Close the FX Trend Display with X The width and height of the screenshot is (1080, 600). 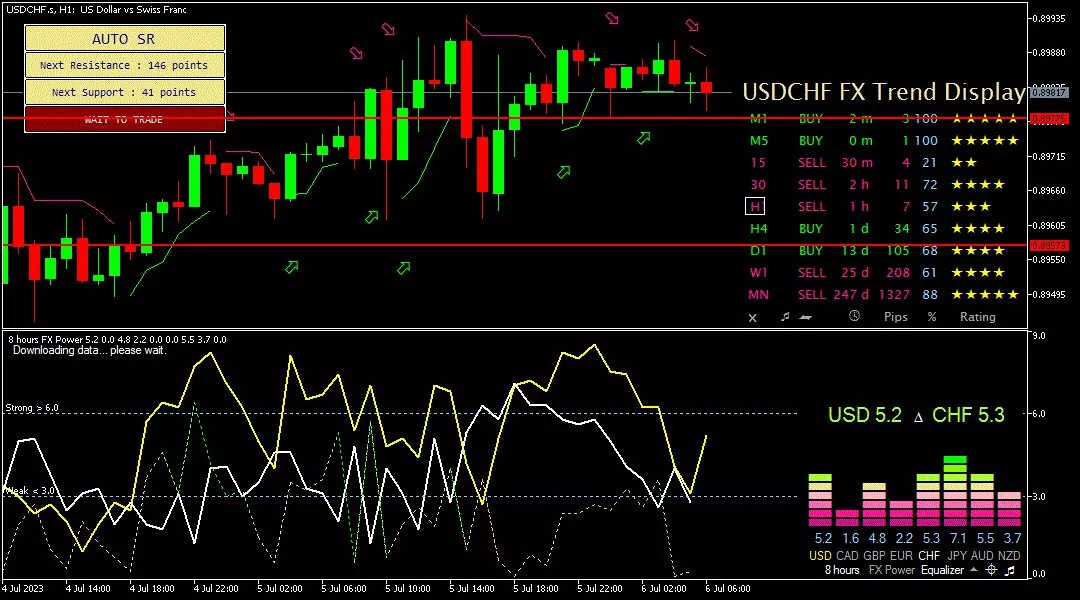tap(753, 318)
